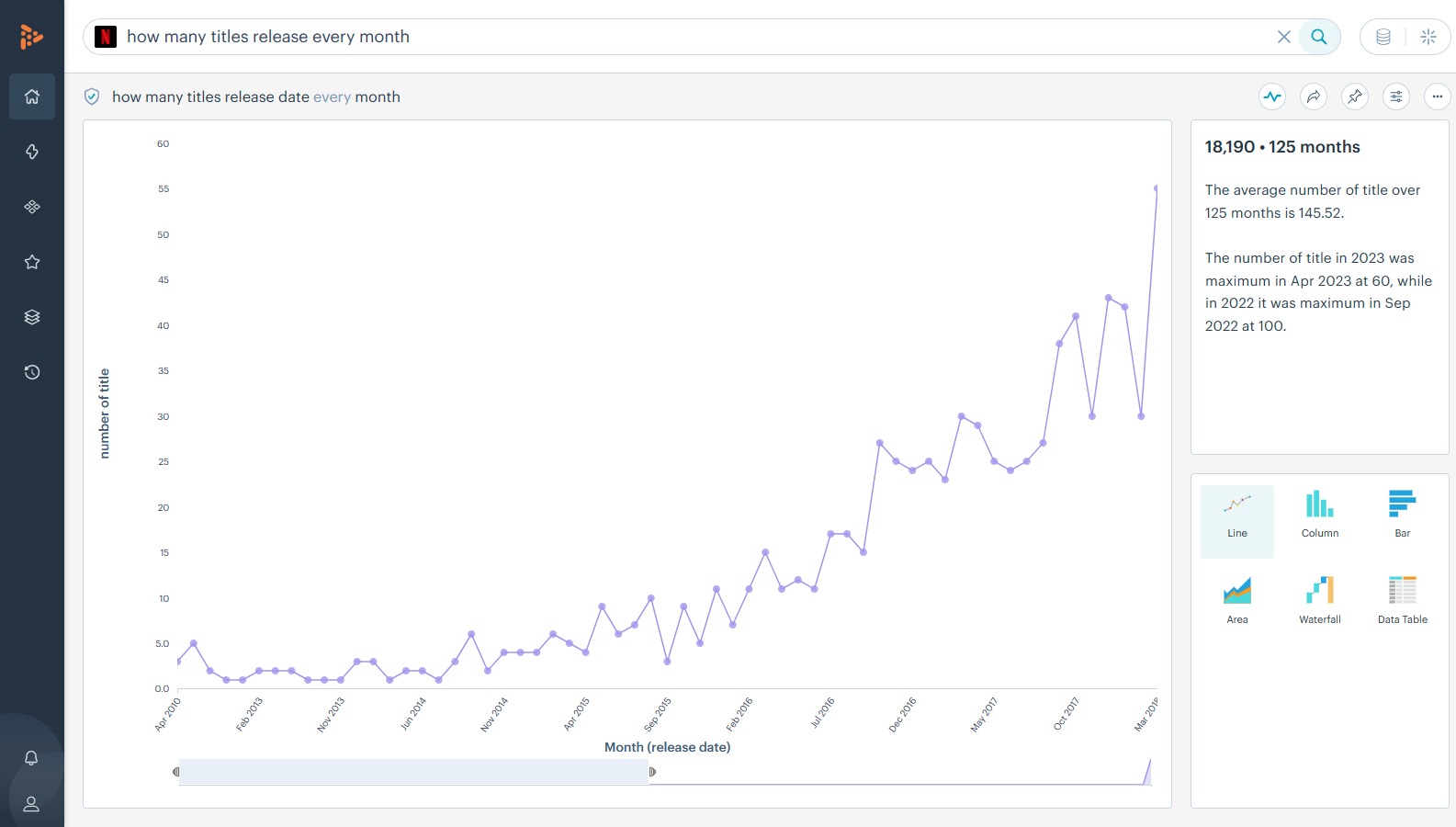Click the Netflix dataset icon in search bar

point(106,37)
